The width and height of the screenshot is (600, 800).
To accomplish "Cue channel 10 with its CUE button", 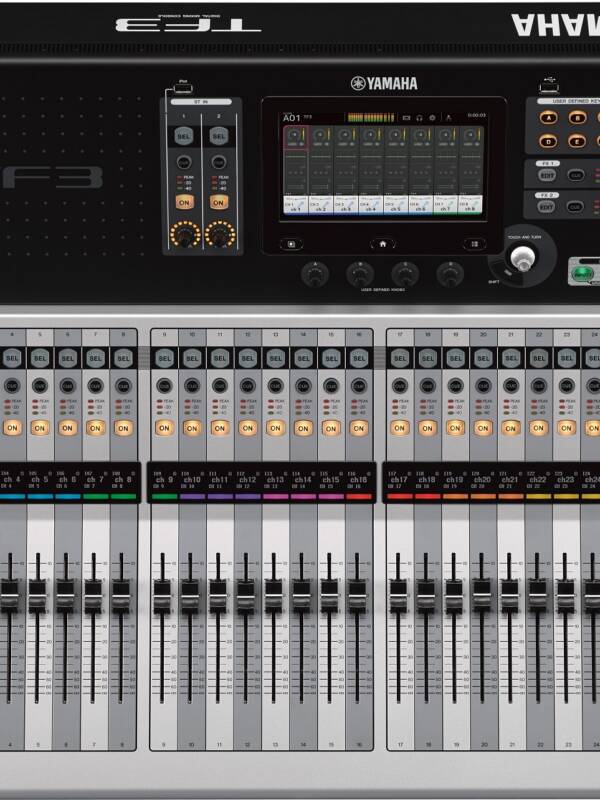I will coord(192,386).
